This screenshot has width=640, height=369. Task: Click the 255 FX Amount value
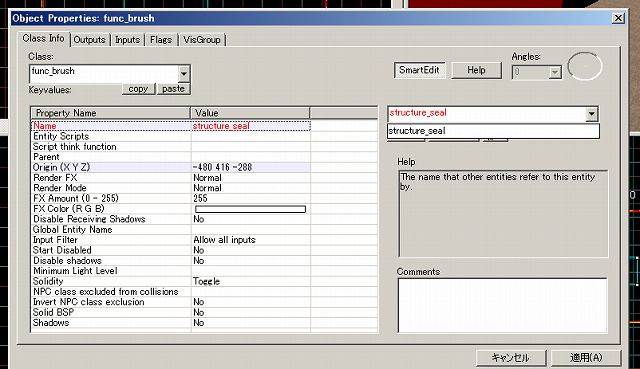(x=200, y=198)
